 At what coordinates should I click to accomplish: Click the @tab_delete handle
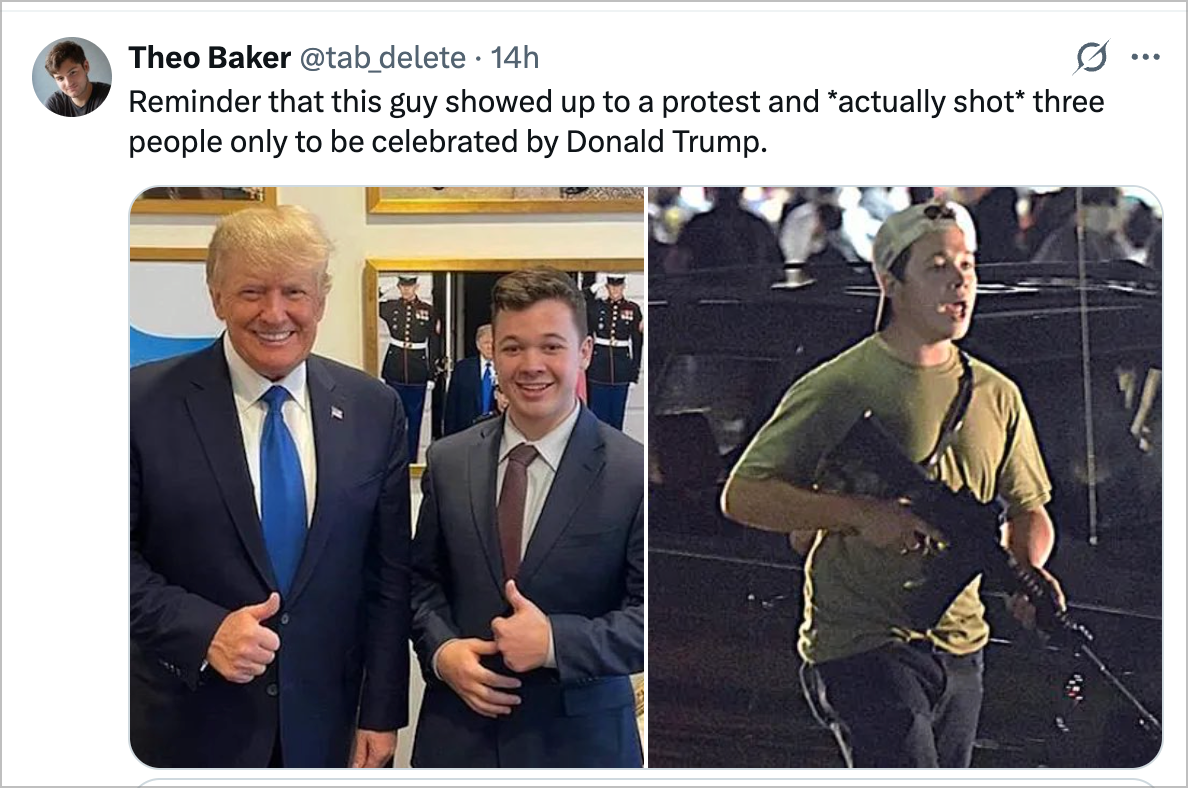point(382,59)
